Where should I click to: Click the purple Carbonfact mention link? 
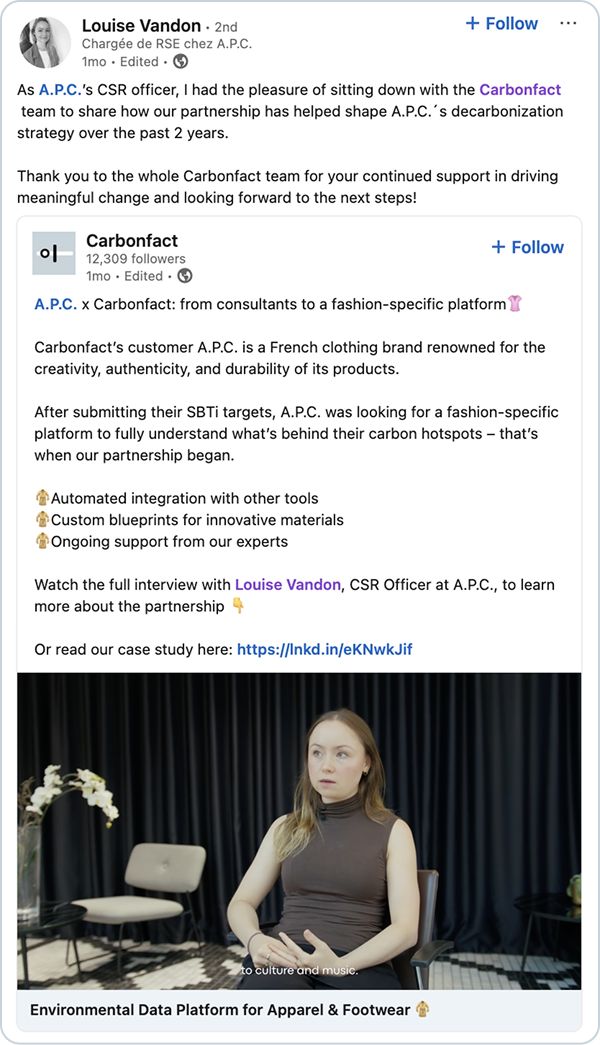point(520,90)
